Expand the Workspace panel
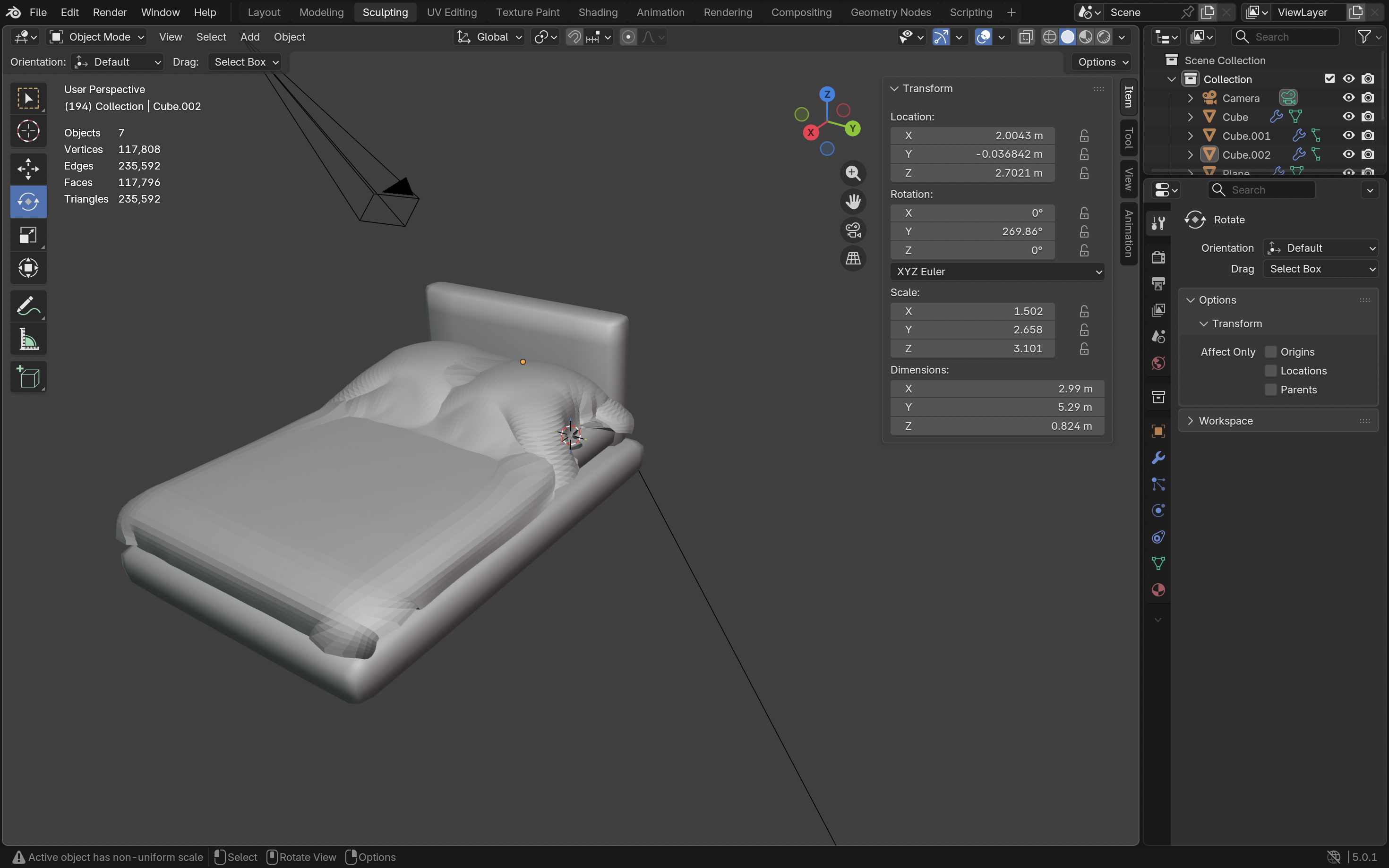 click(x=1226, y=421)
